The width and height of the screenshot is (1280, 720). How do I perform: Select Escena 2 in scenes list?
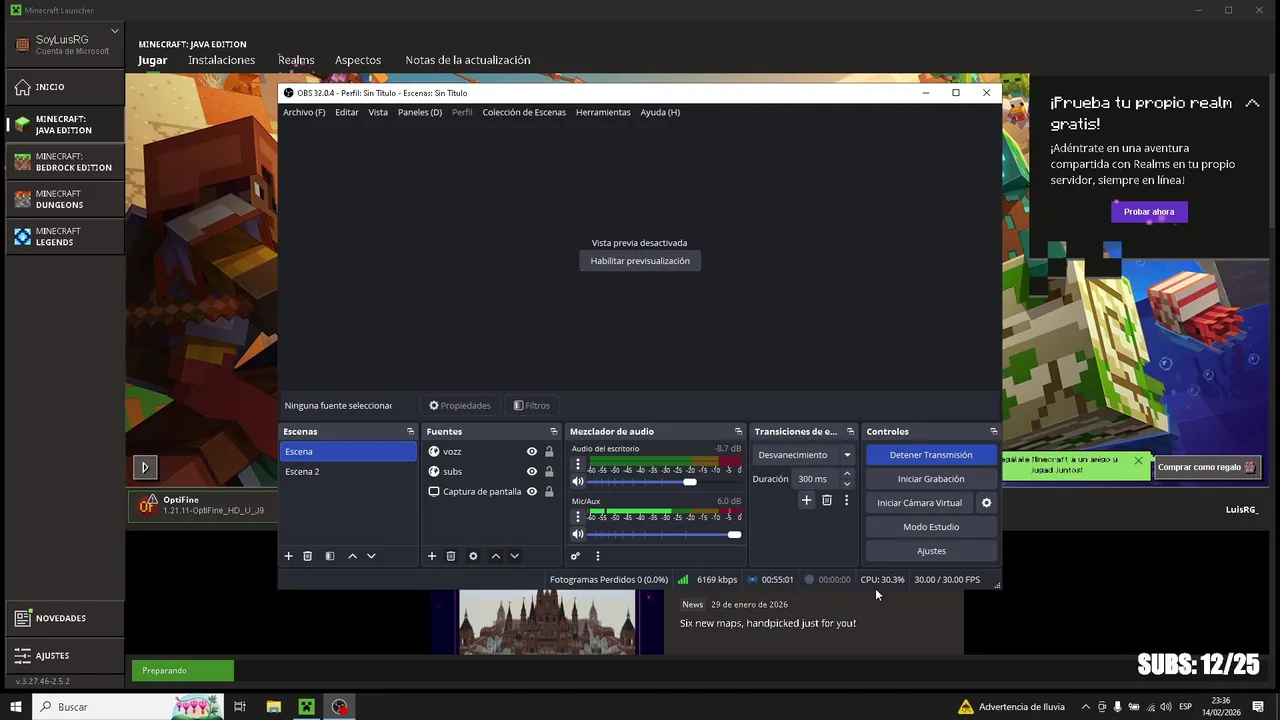pyautogui.click(x=348, y=471)
